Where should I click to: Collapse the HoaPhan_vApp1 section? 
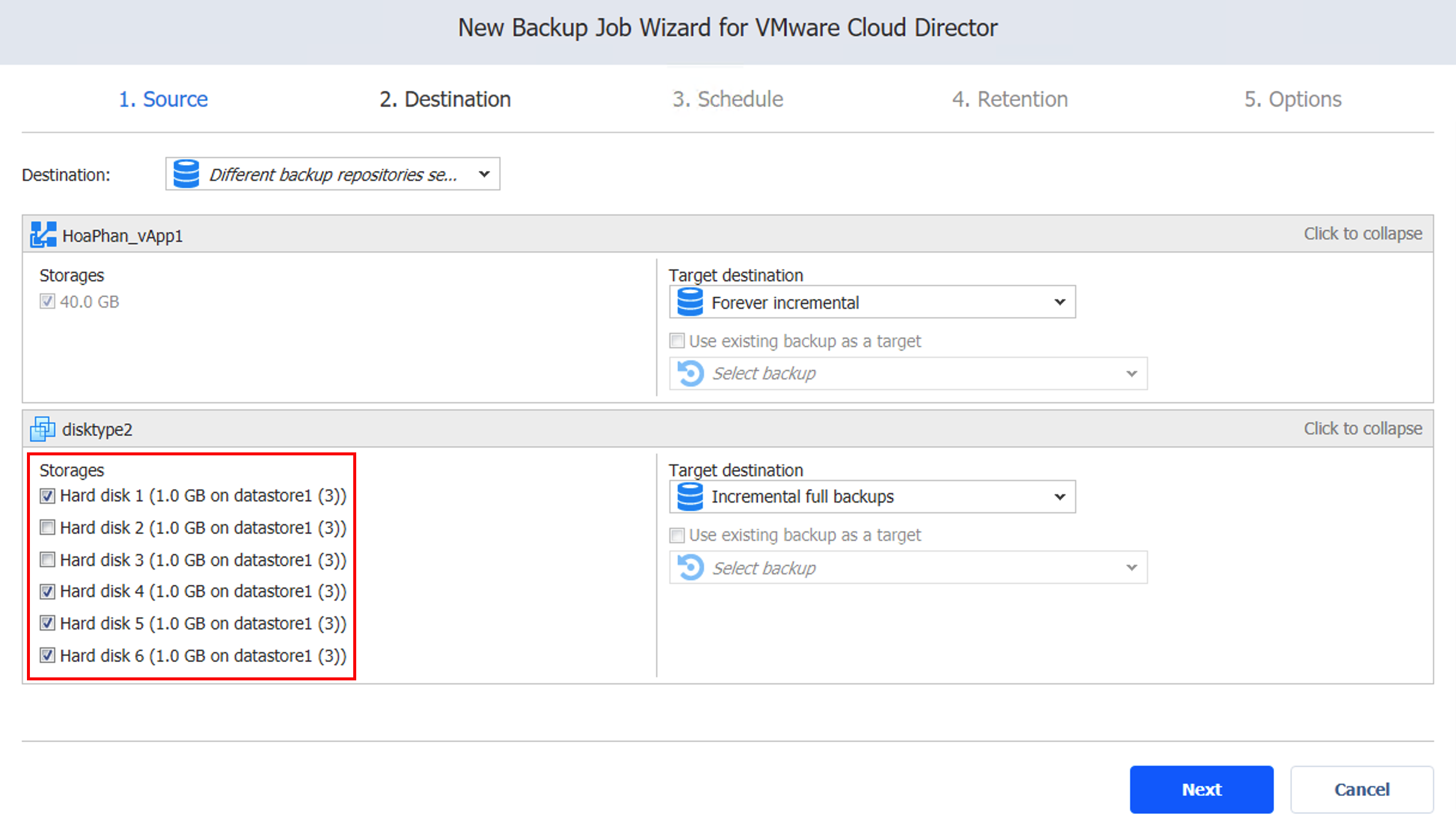tap(1363, 233)
